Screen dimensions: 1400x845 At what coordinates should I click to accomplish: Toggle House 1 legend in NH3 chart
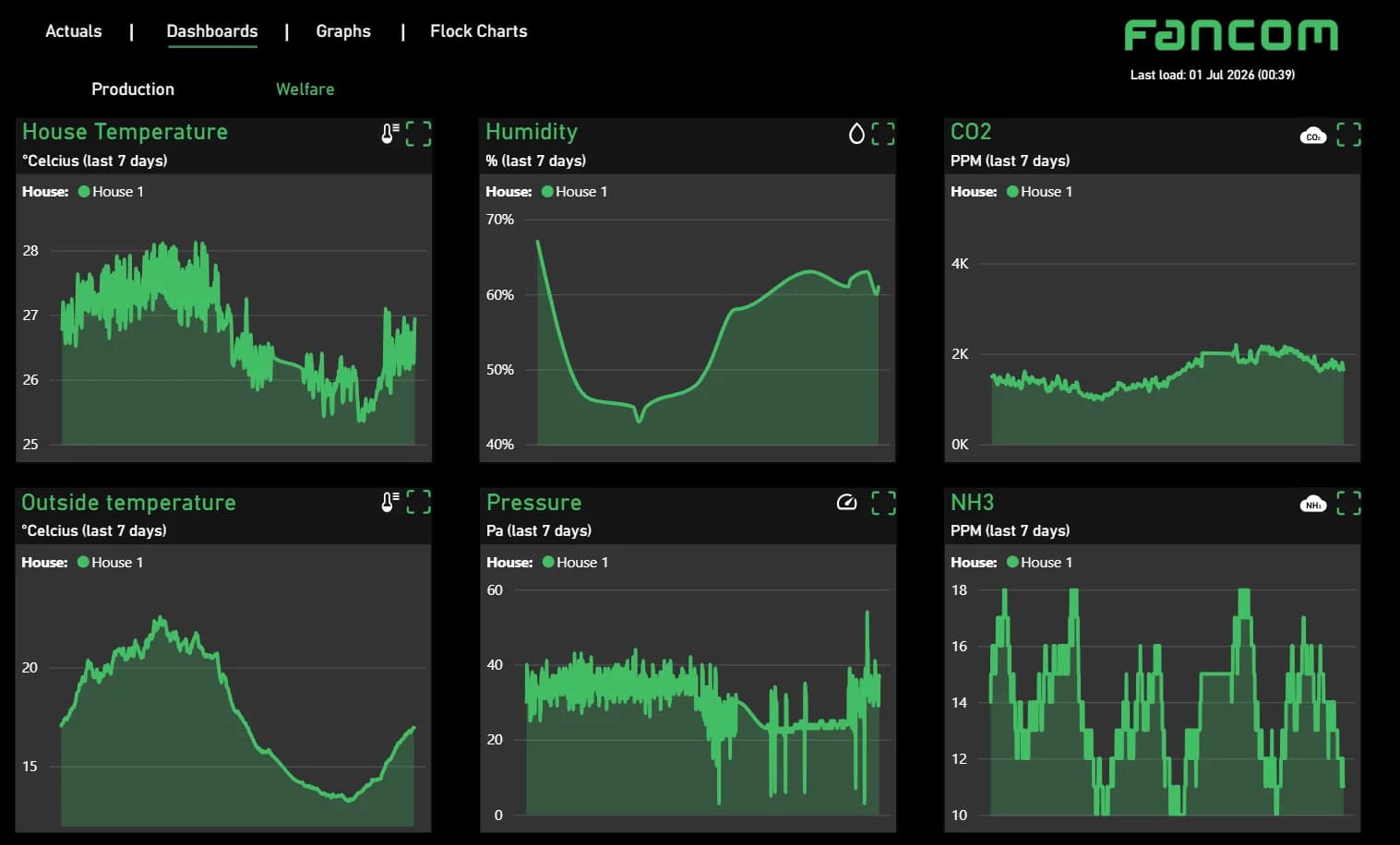[x=1040, y=563]
